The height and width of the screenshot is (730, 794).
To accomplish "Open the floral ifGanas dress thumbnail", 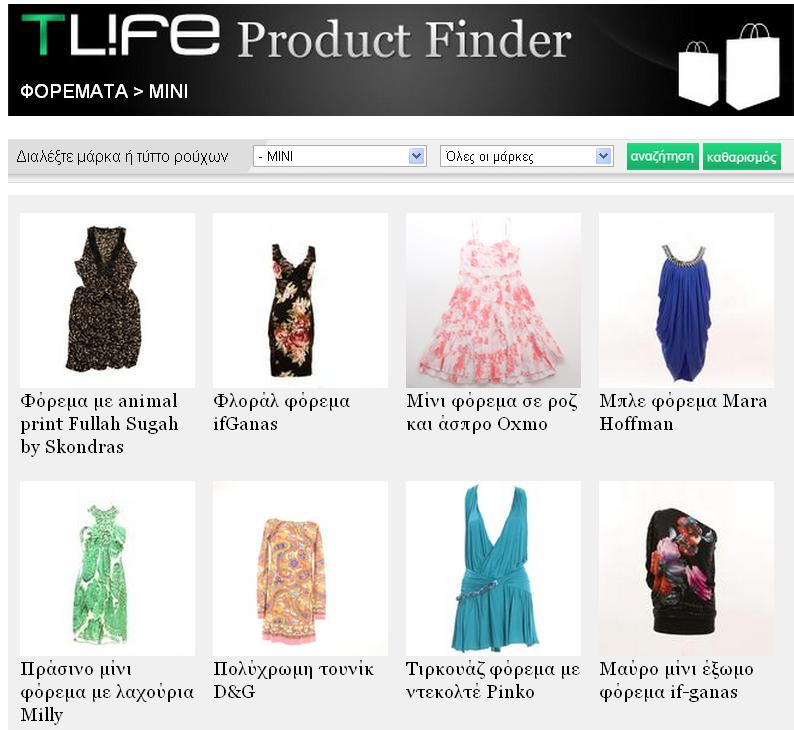I will click(300, 300).
